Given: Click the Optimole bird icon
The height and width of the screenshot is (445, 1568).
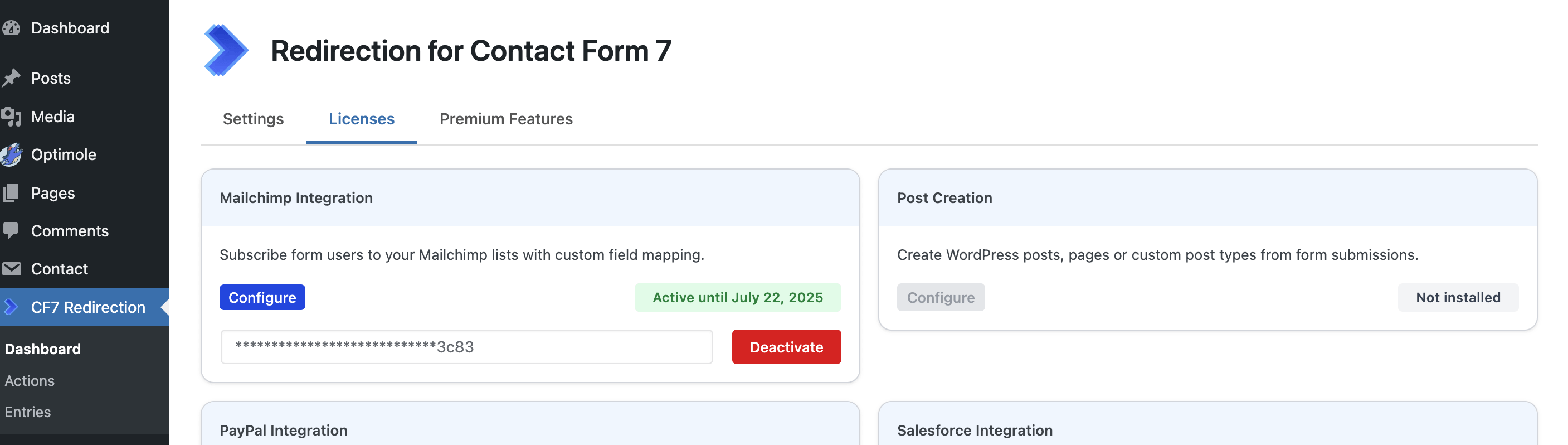Looking at the screenshot, I should click(x=12, y=154).
